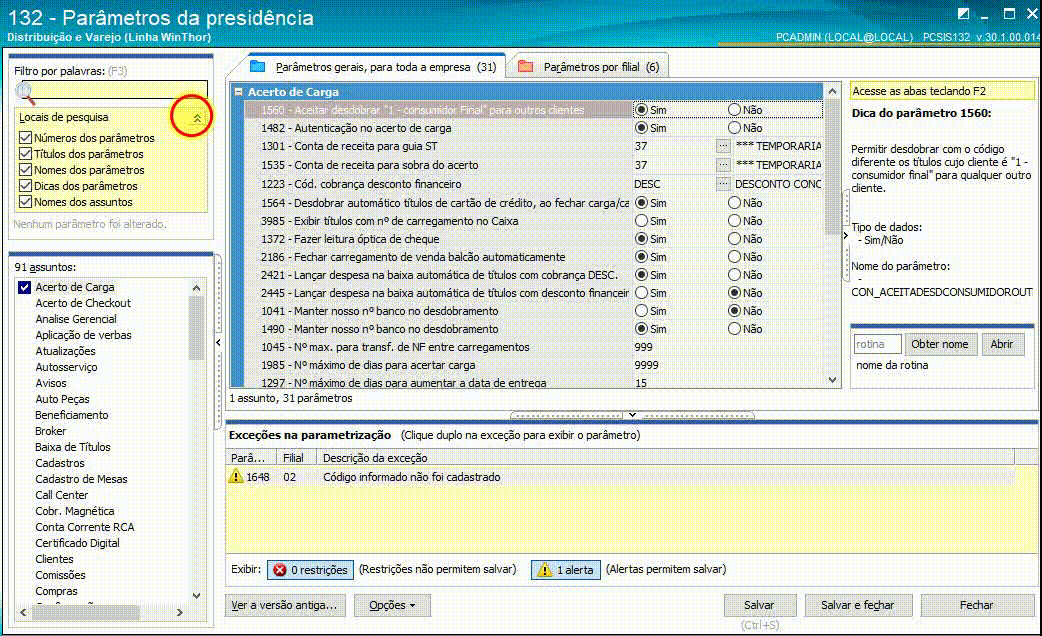Click the Fechar button
This screenshot has width=1042, height=636.
[x=976, y=605]
